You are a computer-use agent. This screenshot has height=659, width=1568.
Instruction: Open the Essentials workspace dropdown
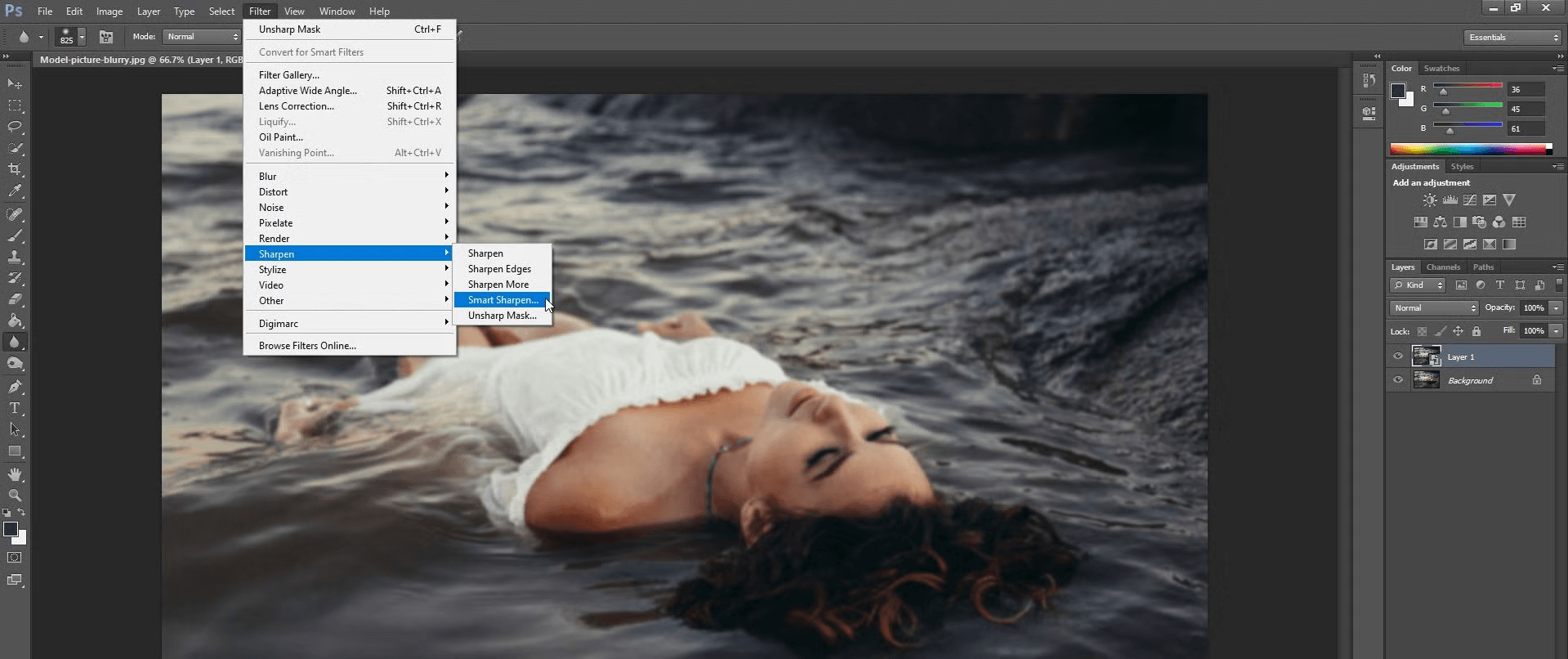point(1512,38)
